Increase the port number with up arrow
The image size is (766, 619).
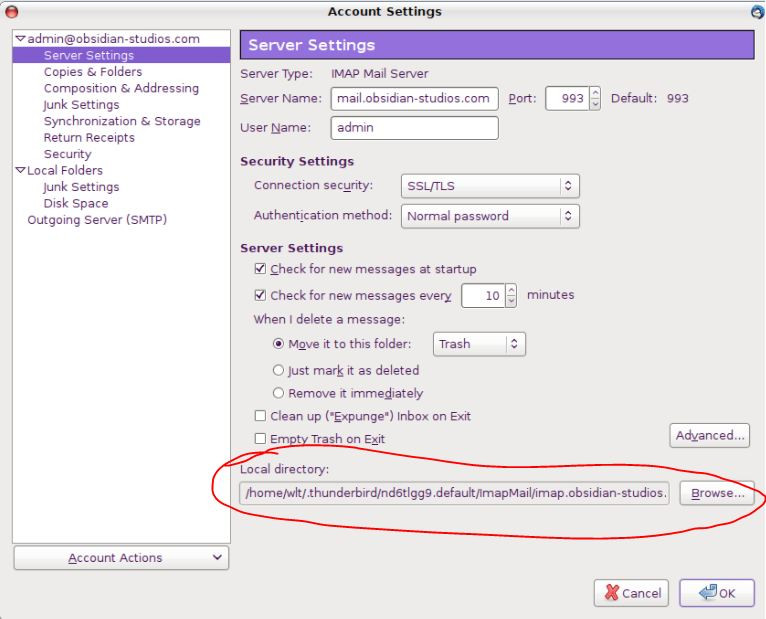[x=595, y=93]
